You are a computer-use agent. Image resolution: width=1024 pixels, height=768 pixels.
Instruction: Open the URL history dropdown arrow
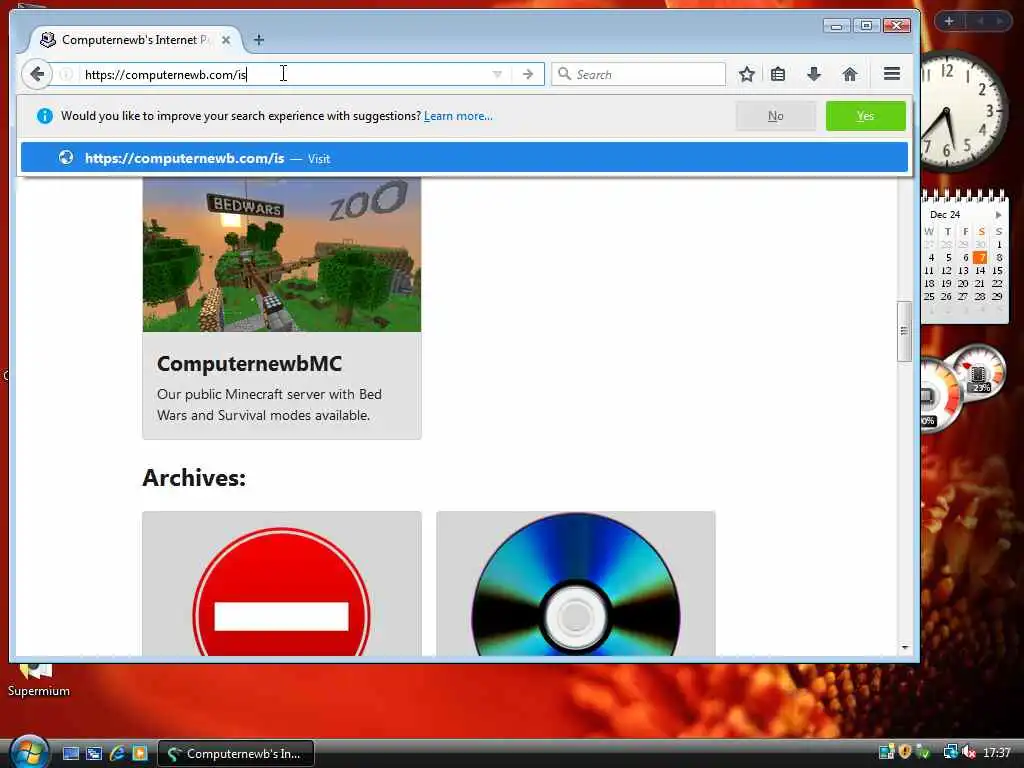click(497, 74)
